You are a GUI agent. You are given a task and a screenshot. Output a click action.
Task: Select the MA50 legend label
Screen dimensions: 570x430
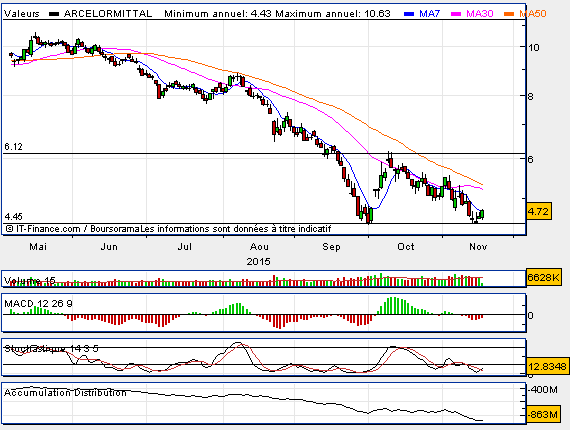point(533,14)
